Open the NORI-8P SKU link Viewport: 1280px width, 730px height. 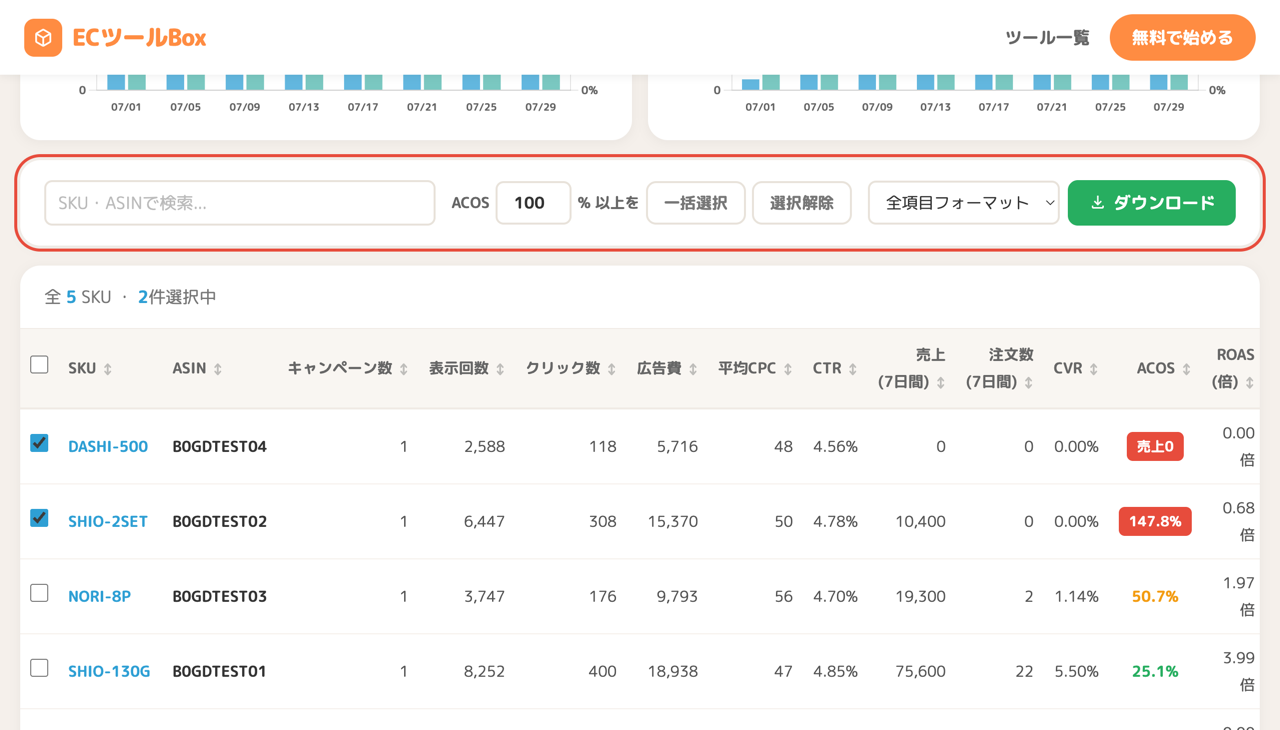pos(99,597)
